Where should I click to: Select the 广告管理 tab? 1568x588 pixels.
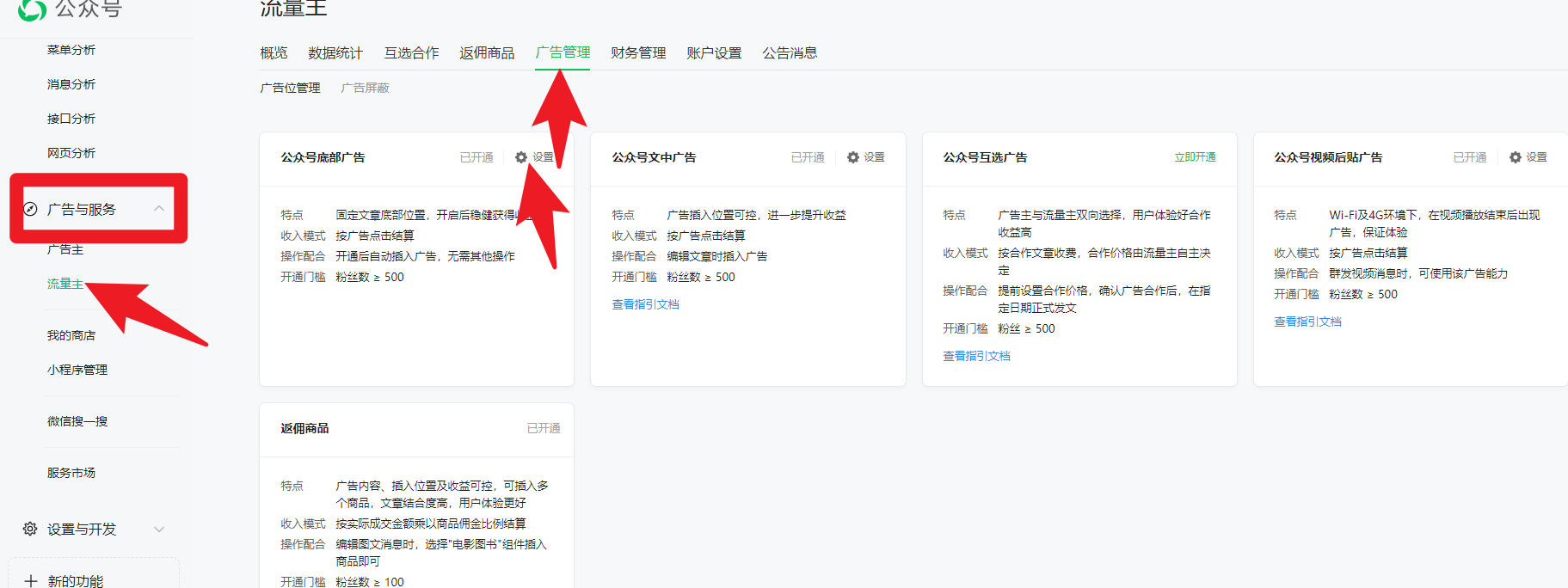563,53
